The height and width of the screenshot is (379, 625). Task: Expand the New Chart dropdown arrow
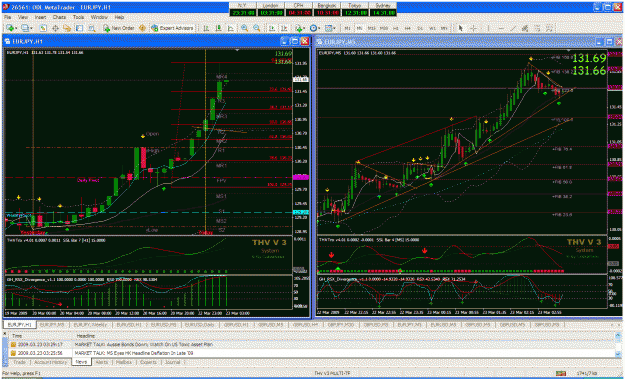pos(16,28)
